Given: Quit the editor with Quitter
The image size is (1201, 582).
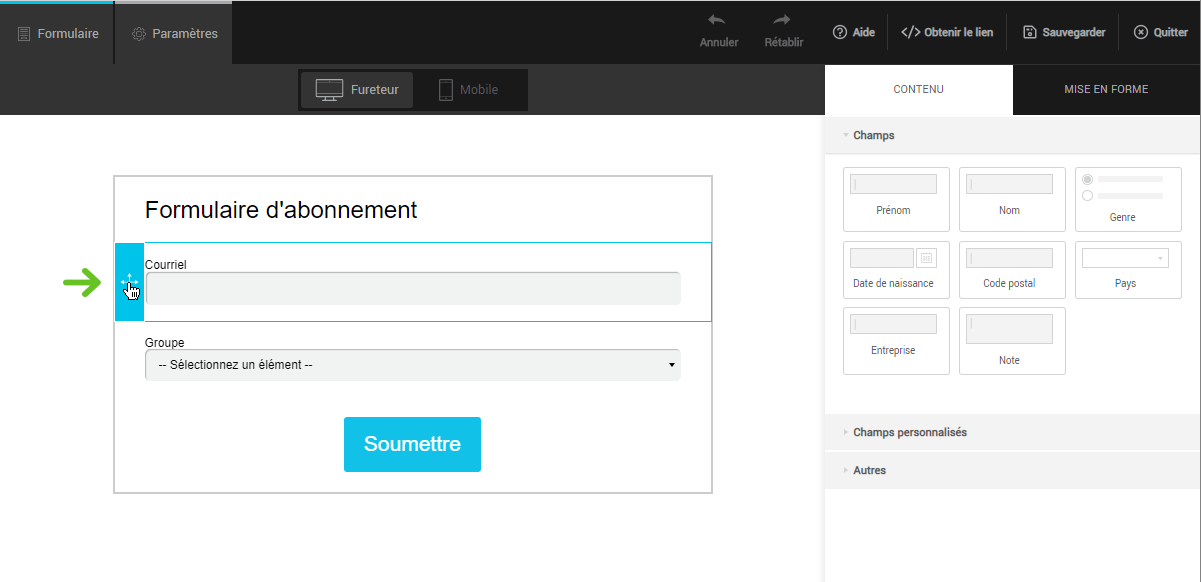Looking at the screenshot, I should [1160, 32].
